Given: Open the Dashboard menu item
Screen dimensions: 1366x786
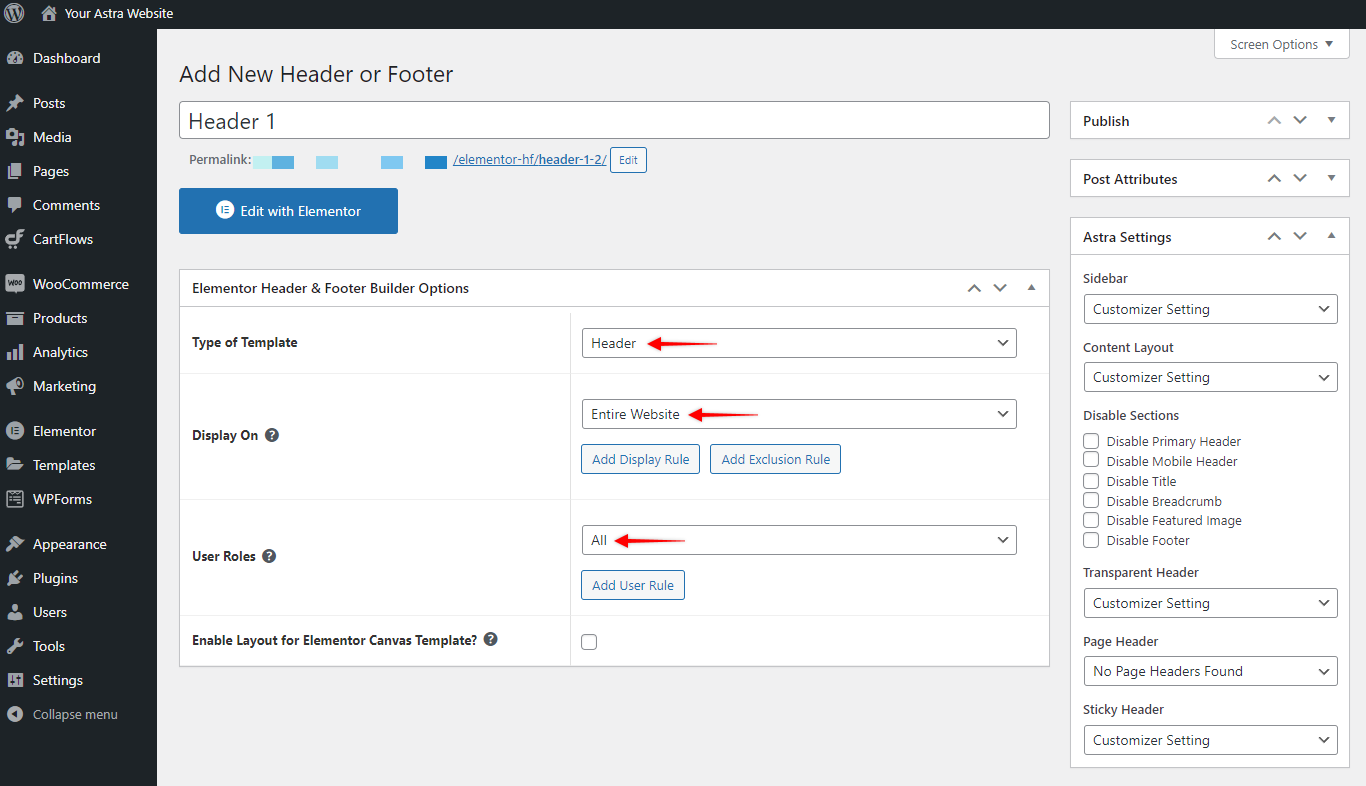Looking at the screenshot, I should (x=78, y=58).
